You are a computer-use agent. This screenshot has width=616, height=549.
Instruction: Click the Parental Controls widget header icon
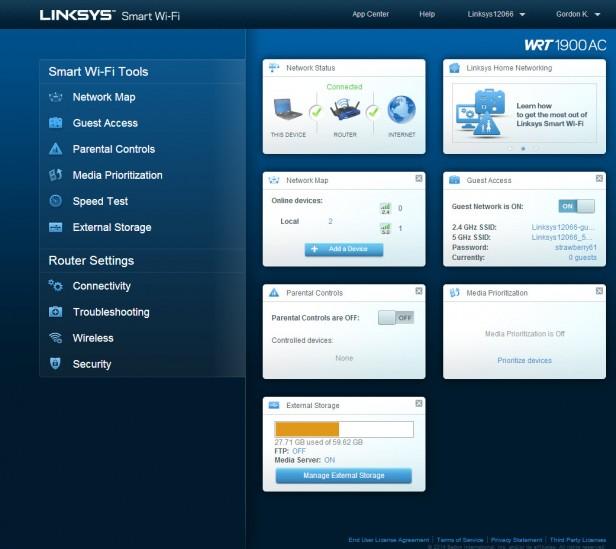point(274,292)
